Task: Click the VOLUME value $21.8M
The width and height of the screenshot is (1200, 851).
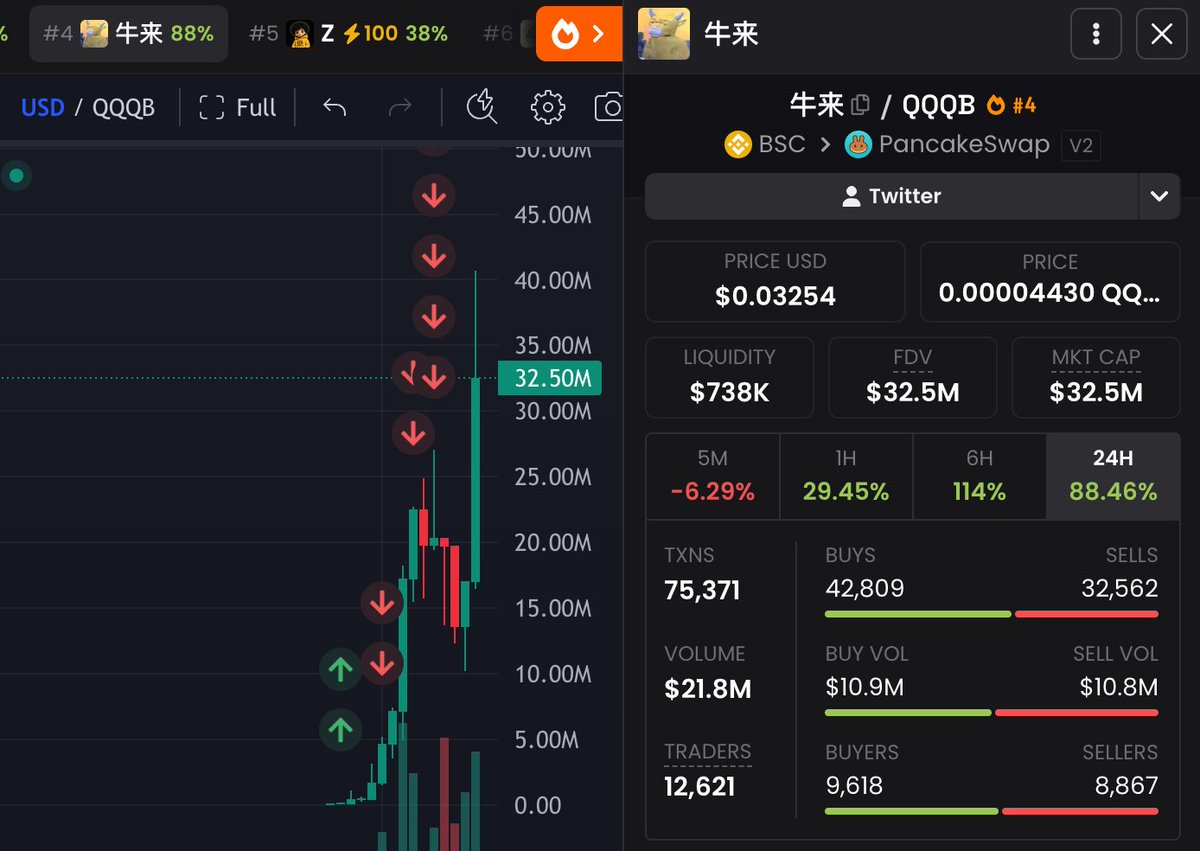Action: (x=707, y=689)
